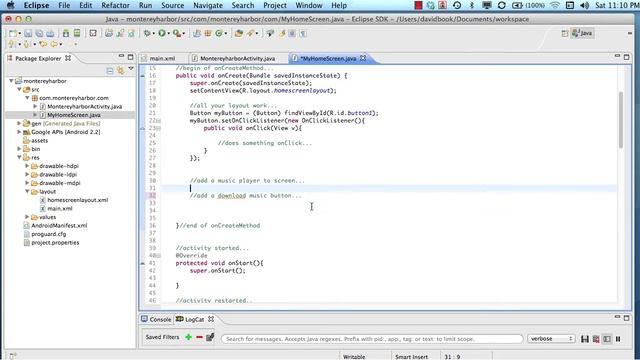Click the Print toolbar icon
Image resolution: width=640 pixels, height=360 pixels.
coord(50,33)
